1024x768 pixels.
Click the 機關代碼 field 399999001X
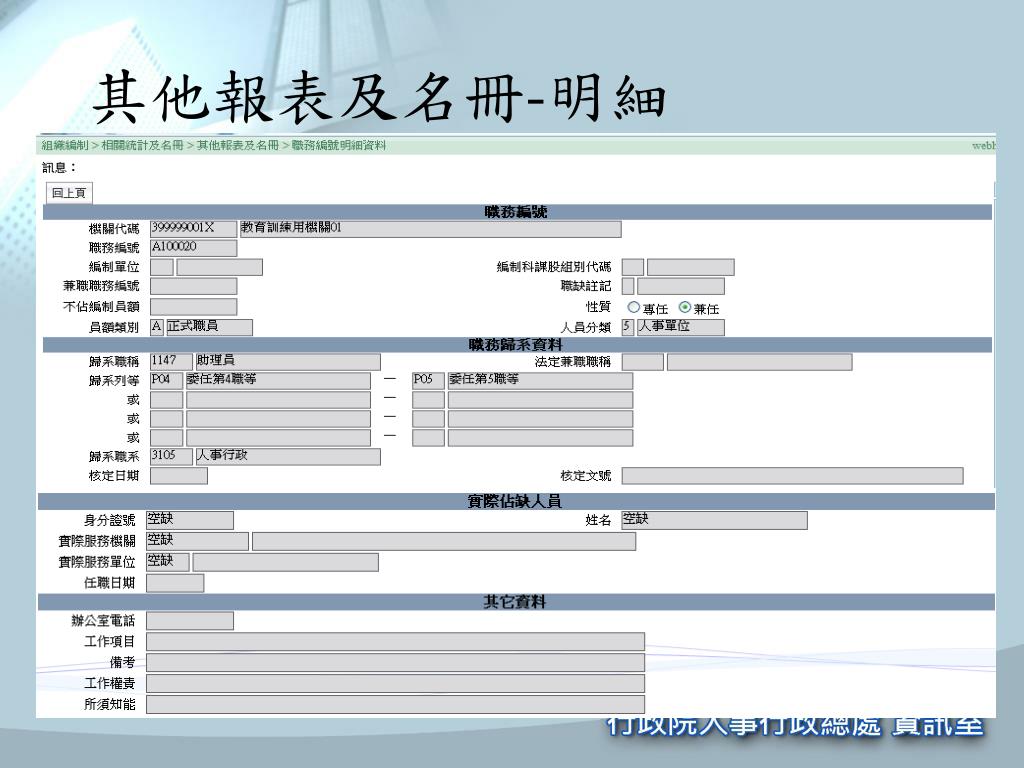(193, 229)
